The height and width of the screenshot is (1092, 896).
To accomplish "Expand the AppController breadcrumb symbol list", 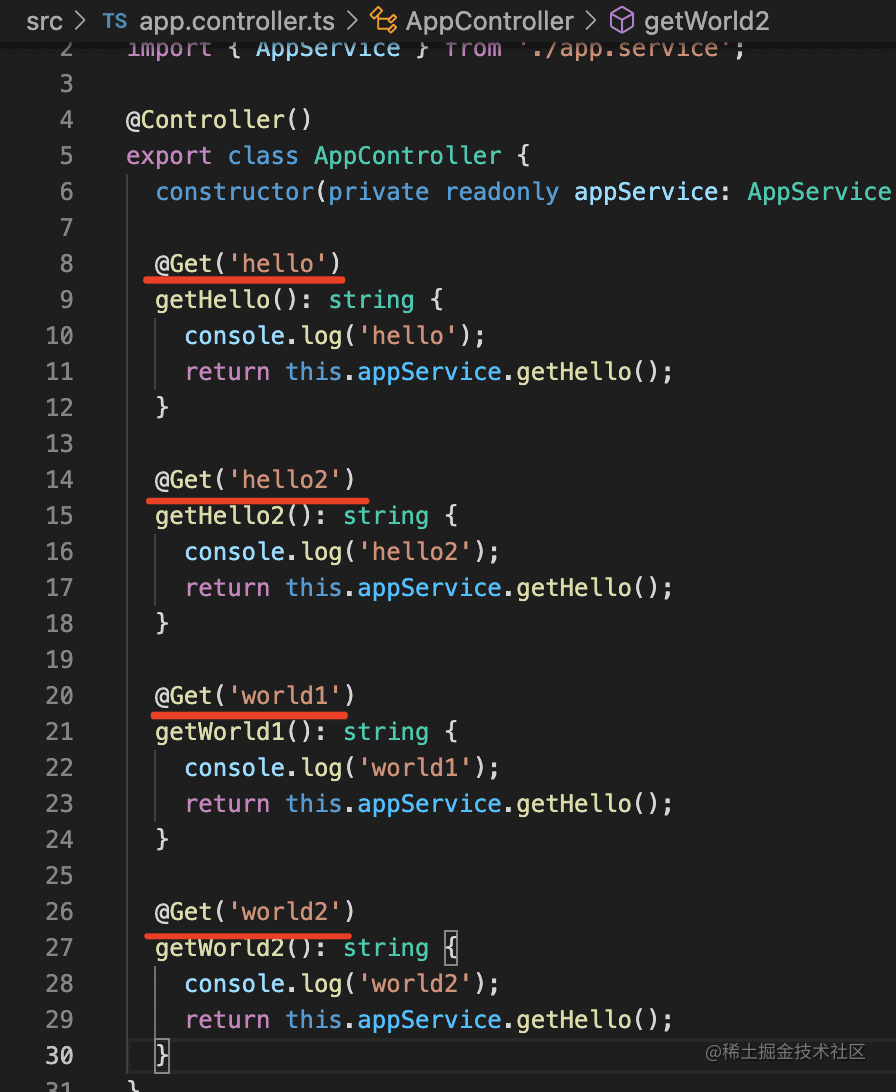I will (x=489, y=21).
